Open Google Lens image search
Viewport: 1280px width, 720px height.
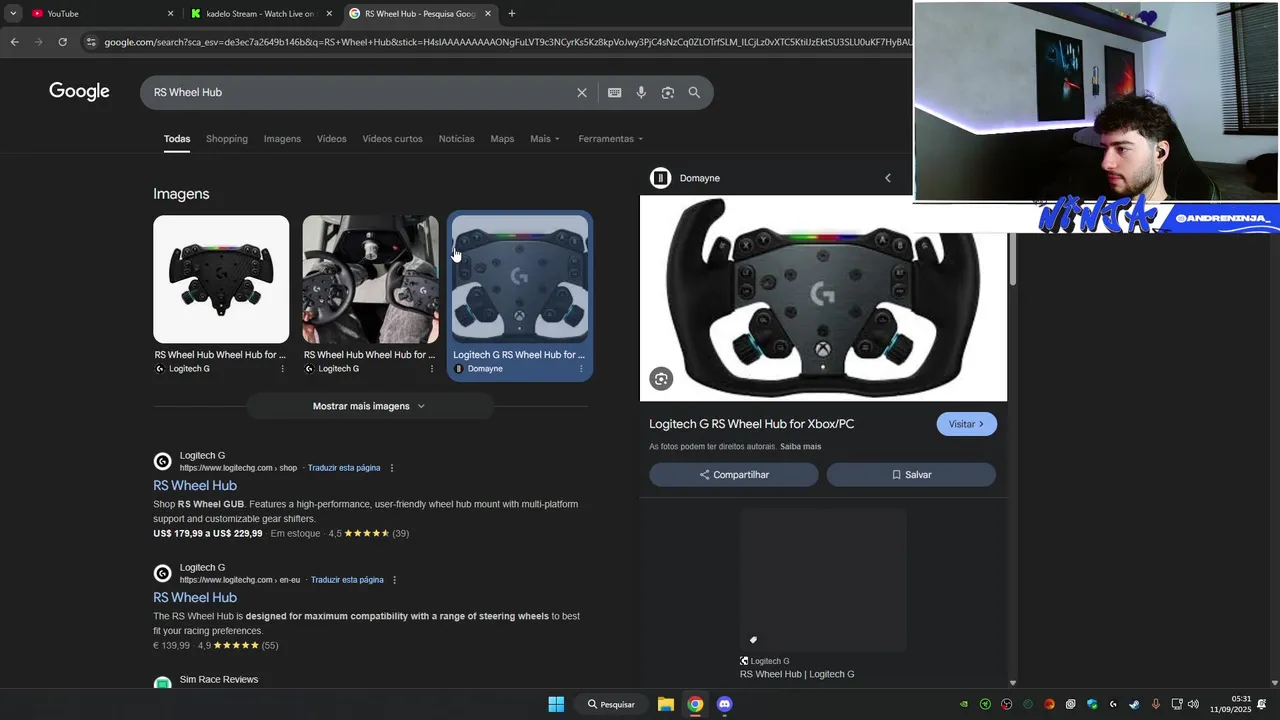click(x=667, y=92)
